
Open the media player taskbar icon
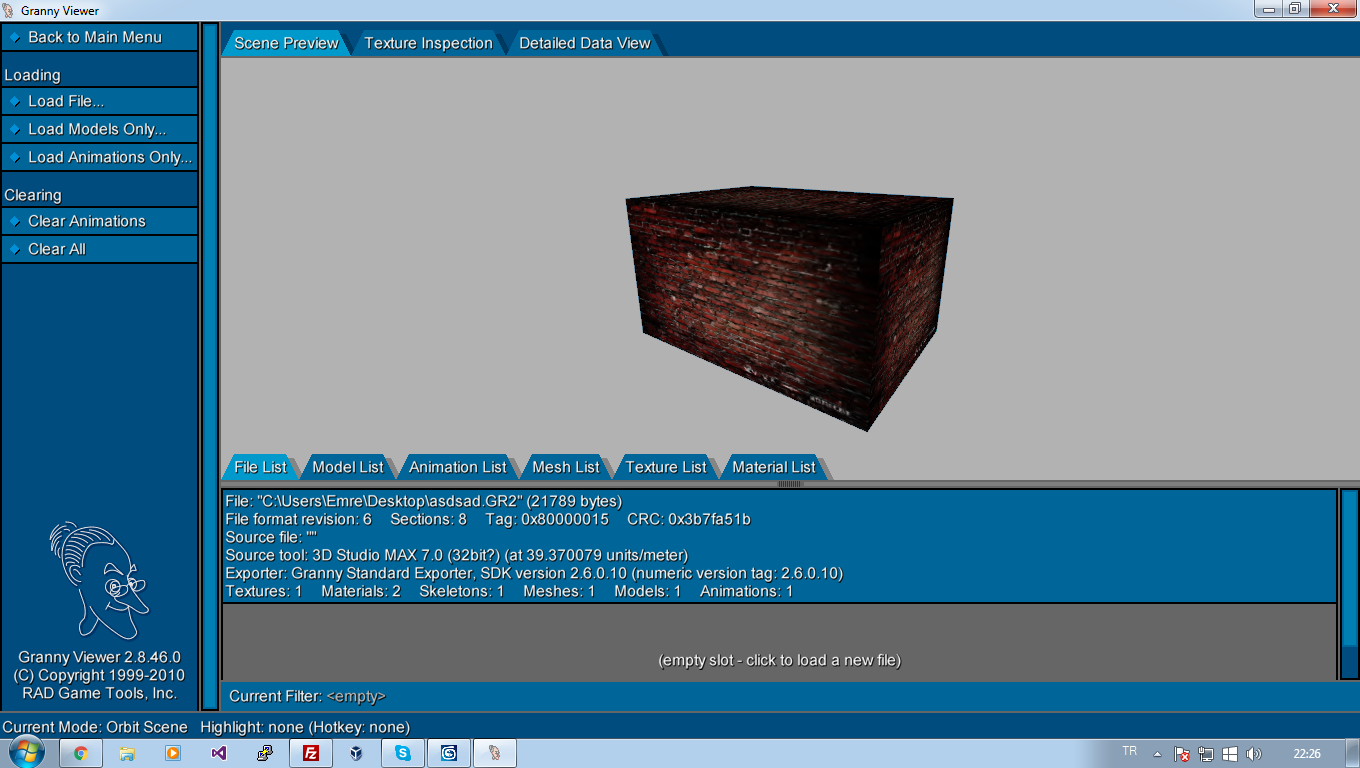click(x=173, y=753)
